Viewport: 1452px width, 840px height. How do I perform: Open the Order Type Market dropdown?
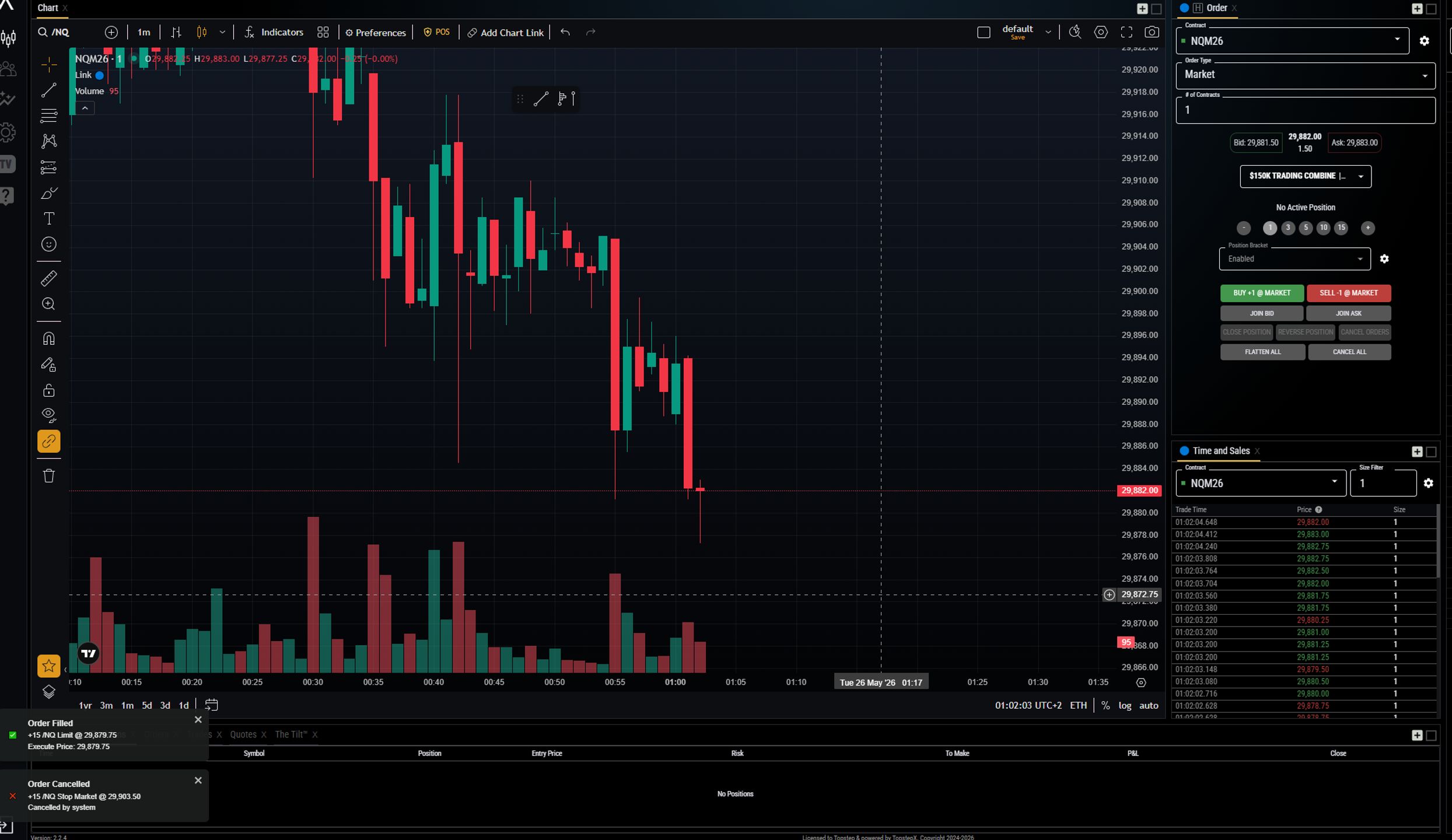[1305, 75]
